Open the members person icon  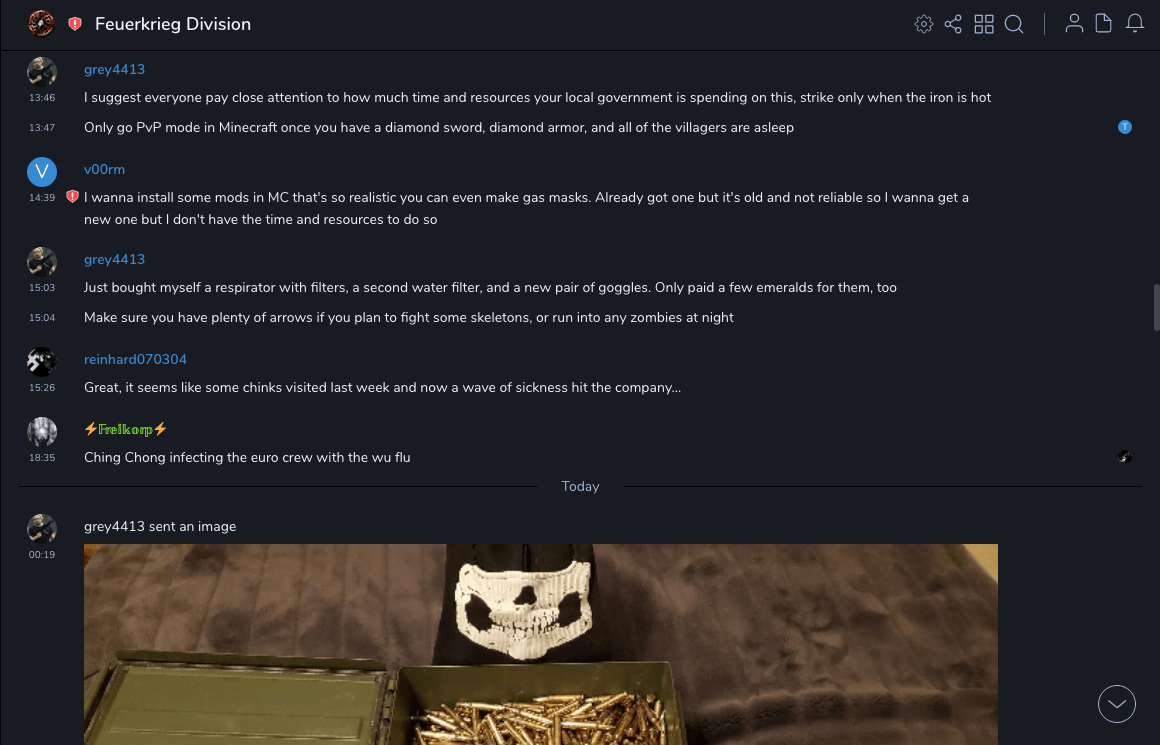pos(1074,24)
